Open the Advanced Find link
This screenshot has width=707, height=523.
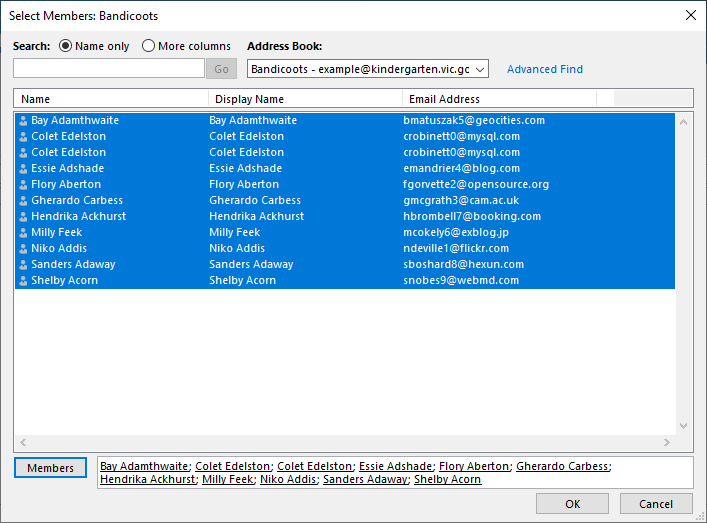545,69
